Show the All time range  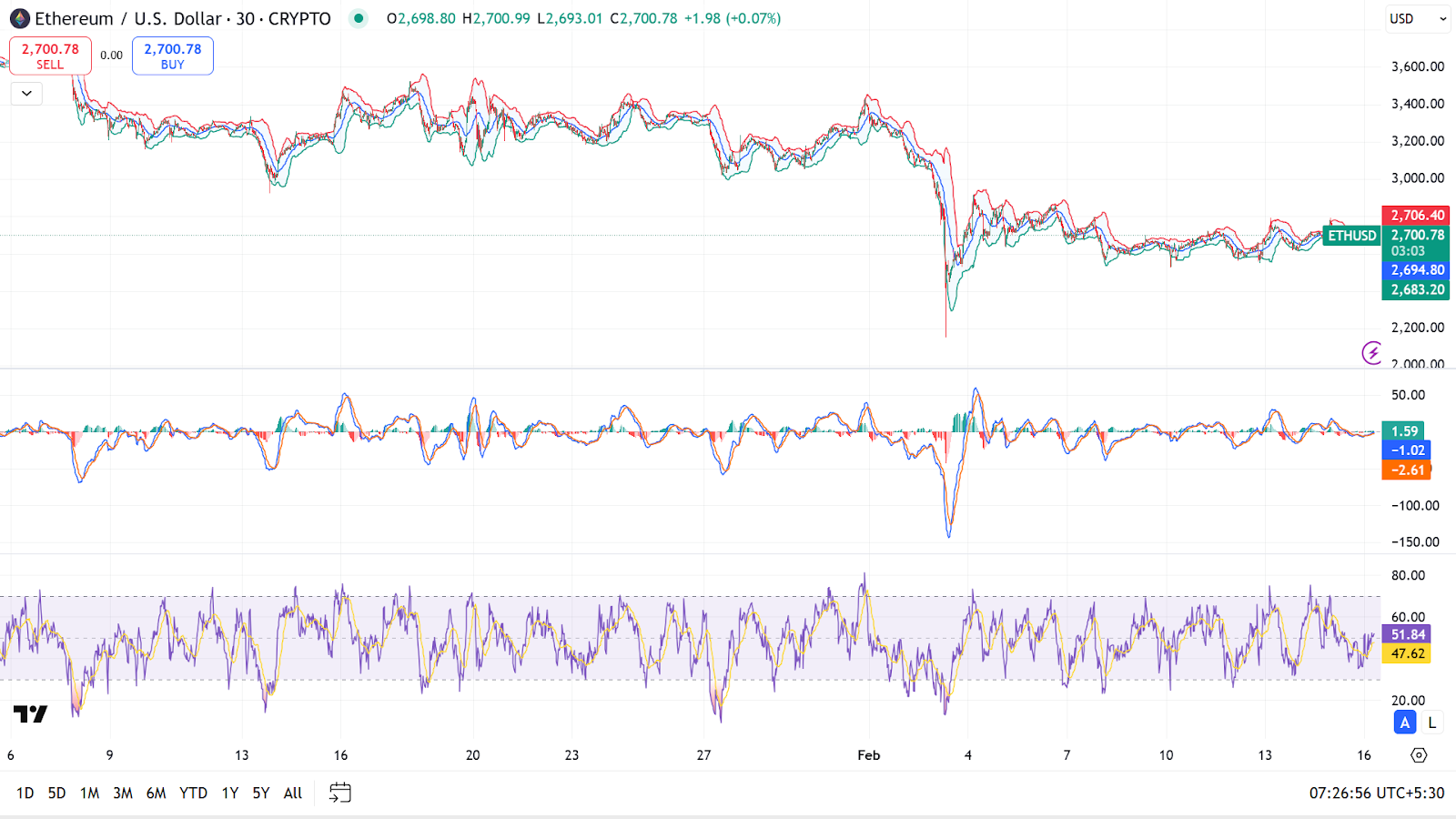coord(293,793)
